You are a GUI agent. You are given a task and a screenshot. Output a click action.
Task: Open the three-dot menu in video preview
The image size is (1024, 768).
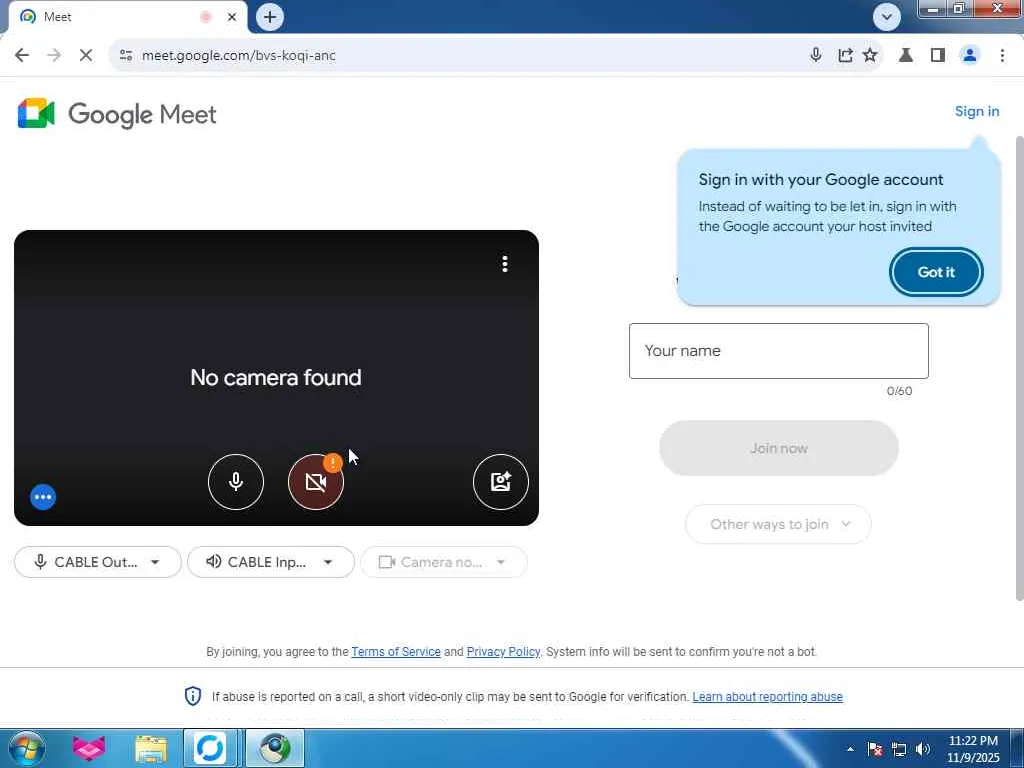coord(505,264)
